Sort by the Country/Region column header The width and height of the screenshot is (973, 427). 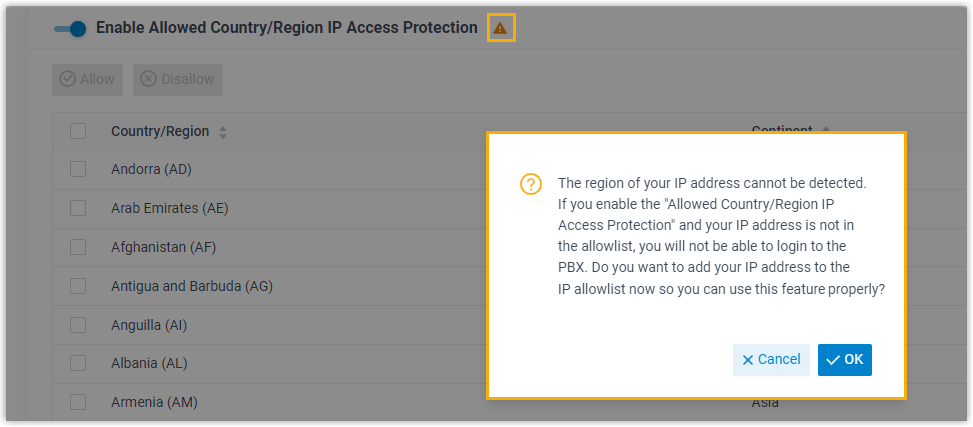click(x=160, y=131)
